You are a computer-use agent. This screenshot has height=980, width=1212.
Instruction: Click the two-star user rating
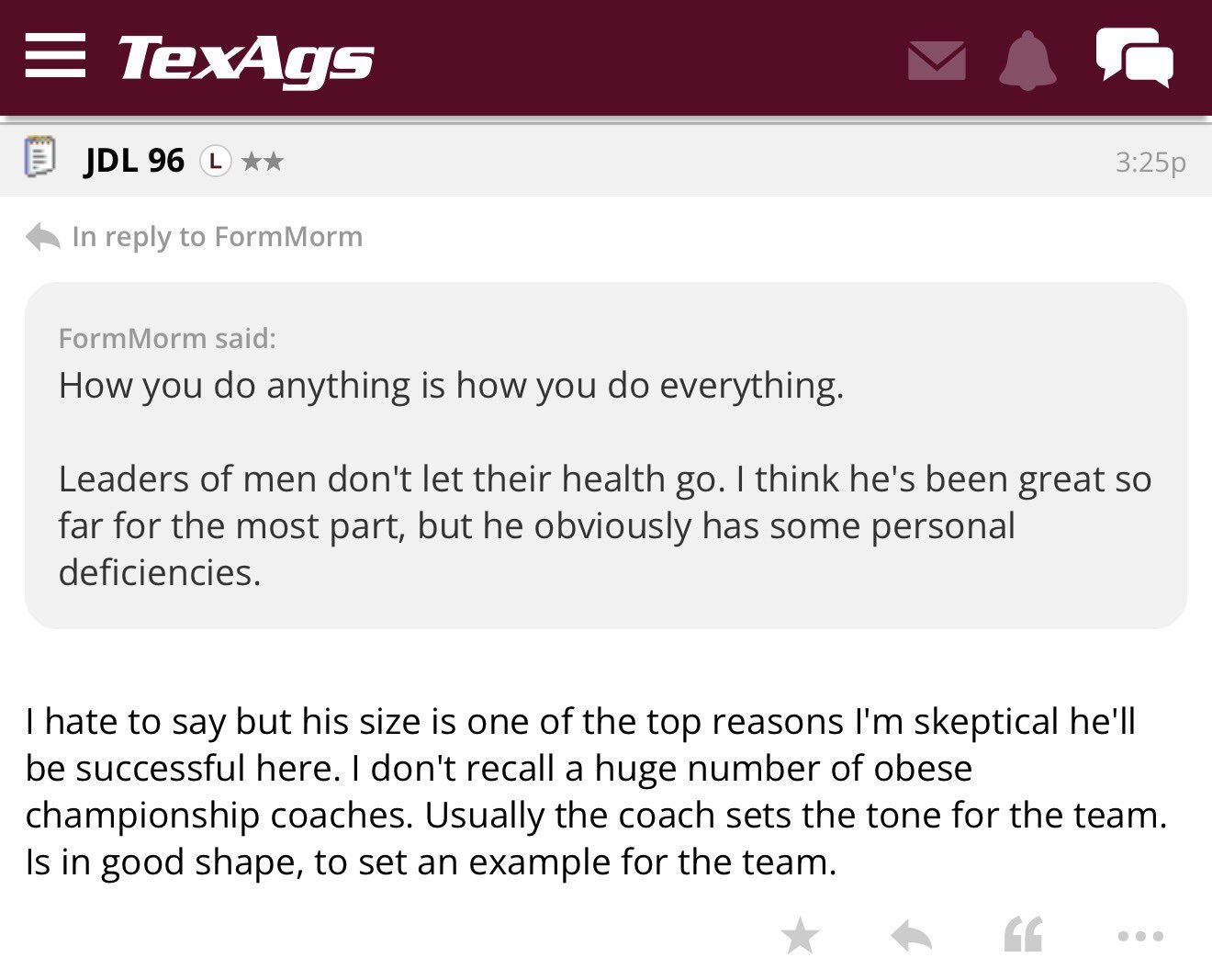pyautogui.click(x=263, y=162)
